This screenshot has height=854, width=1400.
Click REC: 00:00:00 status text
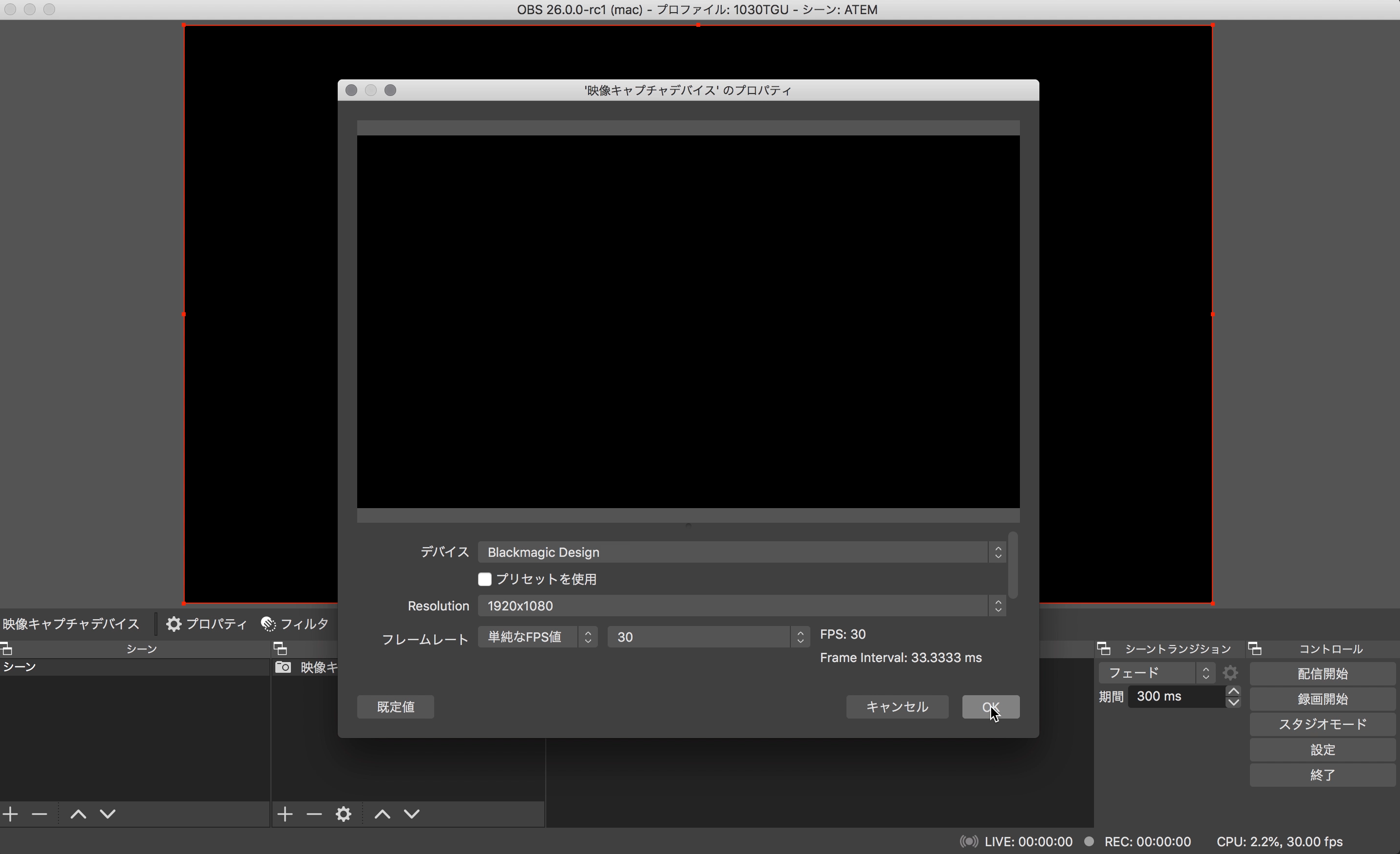(1147, 841)
